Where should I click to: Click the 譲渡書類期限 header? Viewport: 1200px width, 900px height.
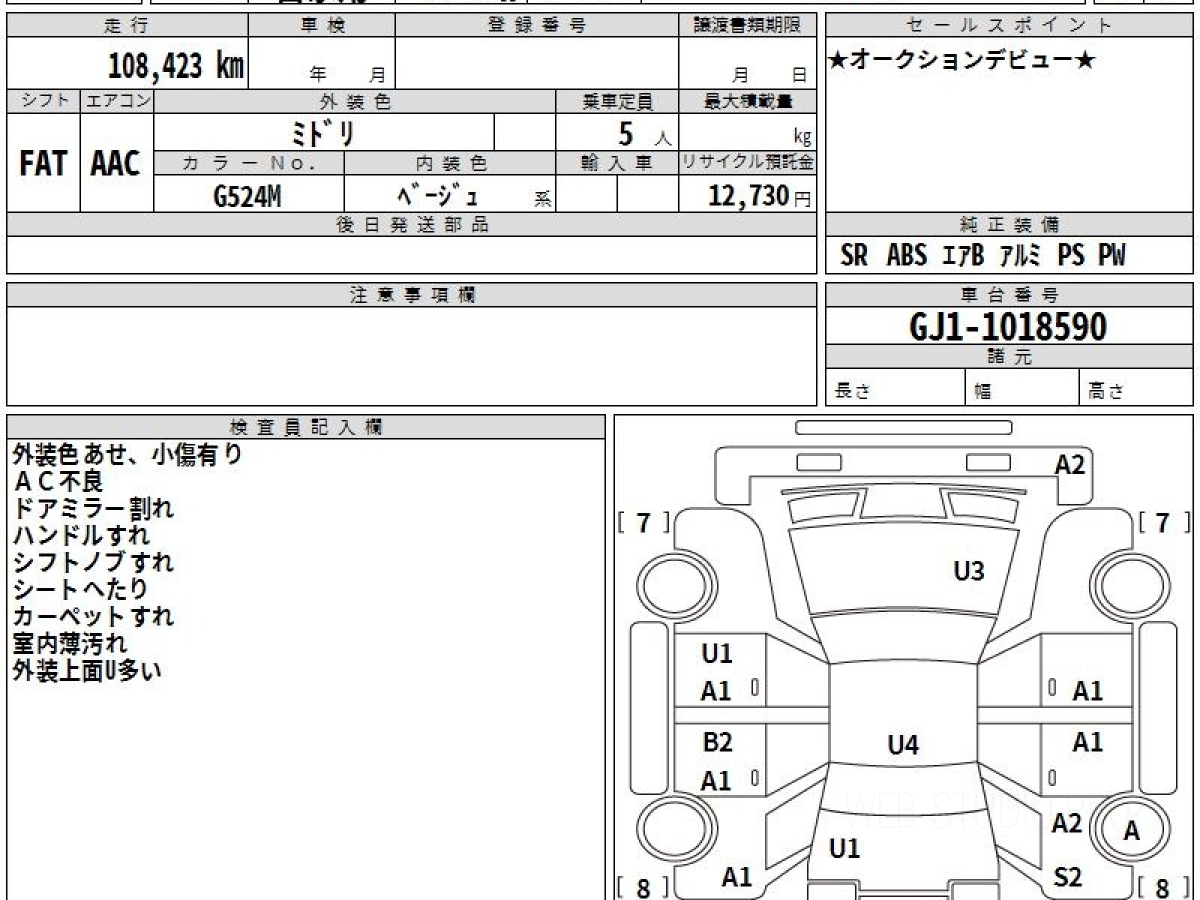747,27
